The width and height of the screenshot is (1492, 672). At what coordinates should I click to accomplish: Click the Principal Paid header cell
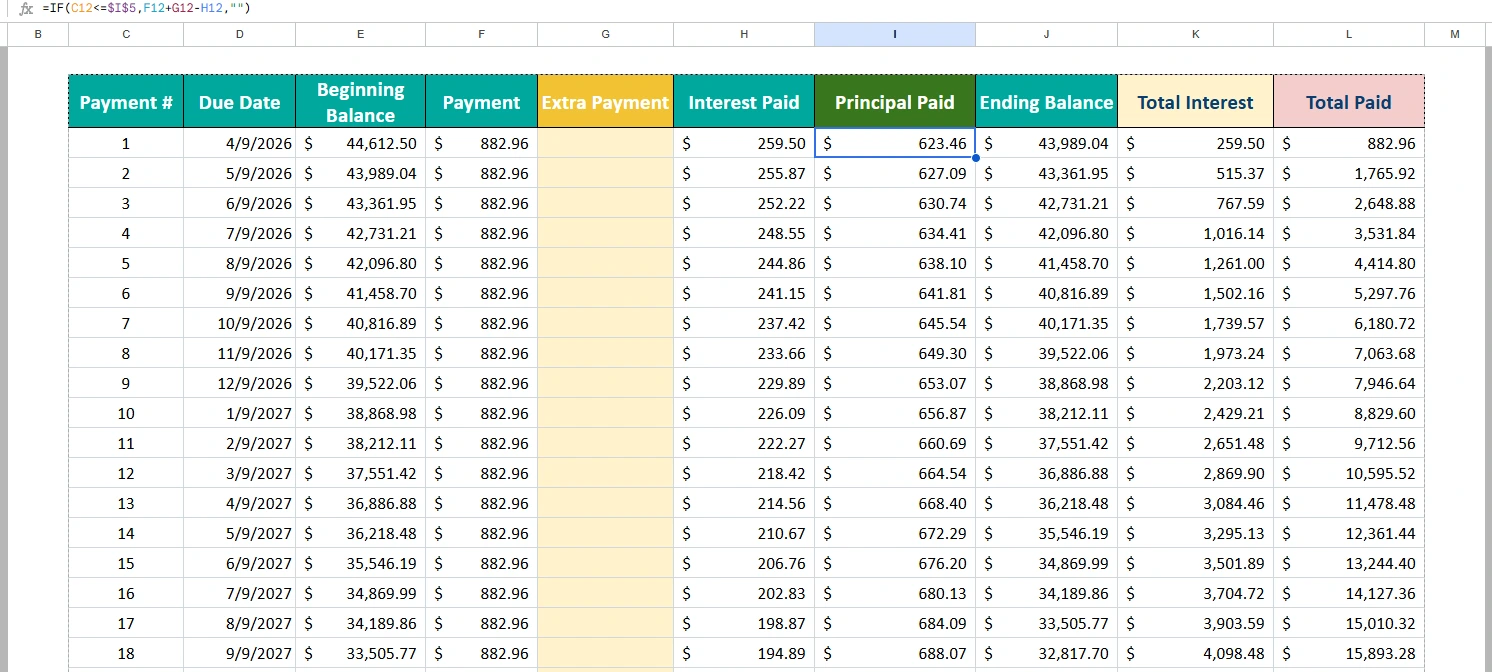pyautogui.click(x=894, y=101)
